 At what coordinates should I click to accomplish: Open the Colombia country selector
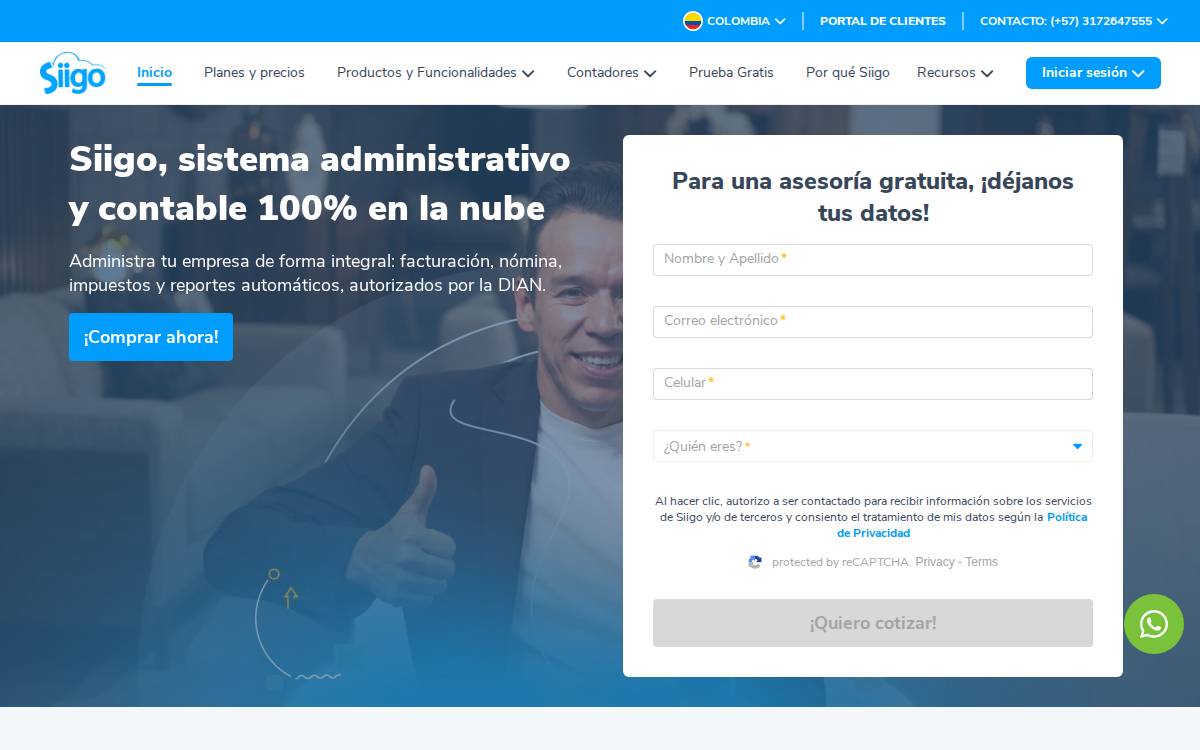735,21
